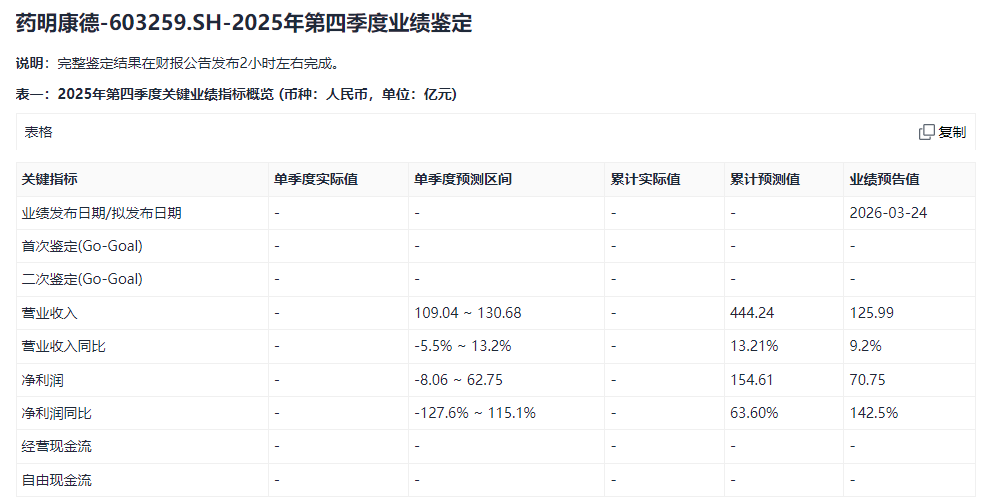The width and height of the screenshot is (982, 499).
Task: Click the date value 2026-03-24
Action: (888, 213)
